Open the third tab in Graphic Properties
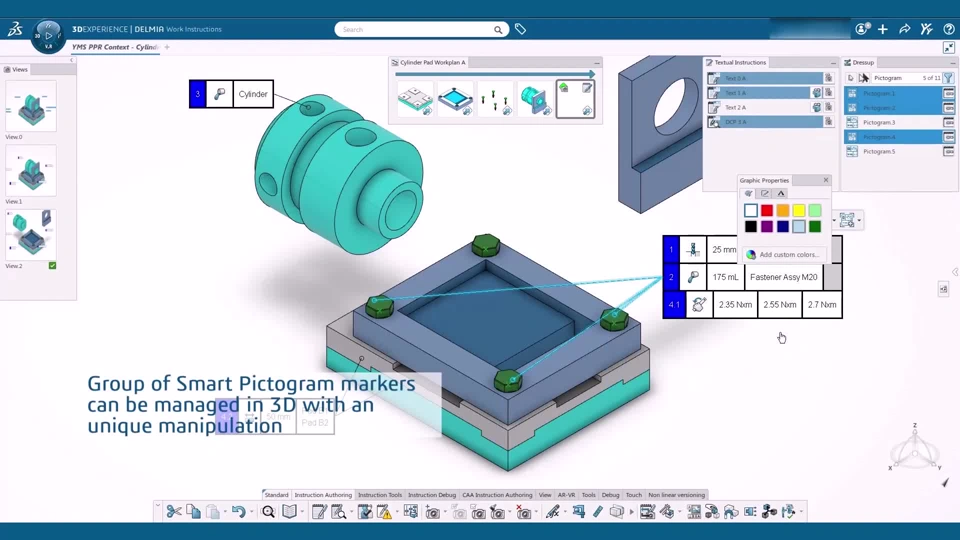Image resolution: width=960 pixels, height=540 pixels. [781, 193]
